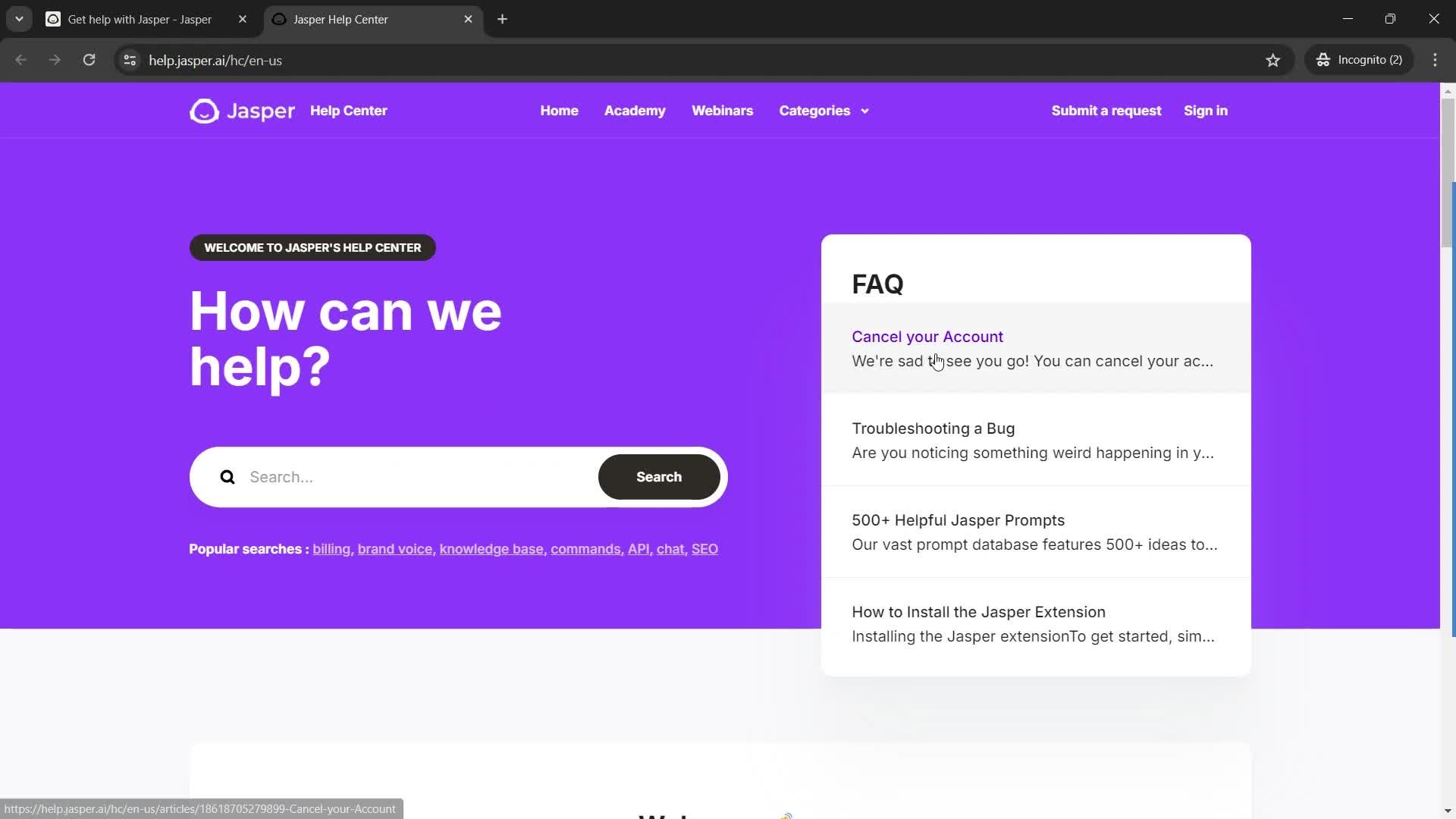Switch to the Get help with Jasper tab
Screen dimensions: 1456x819
tap(140, 19)
